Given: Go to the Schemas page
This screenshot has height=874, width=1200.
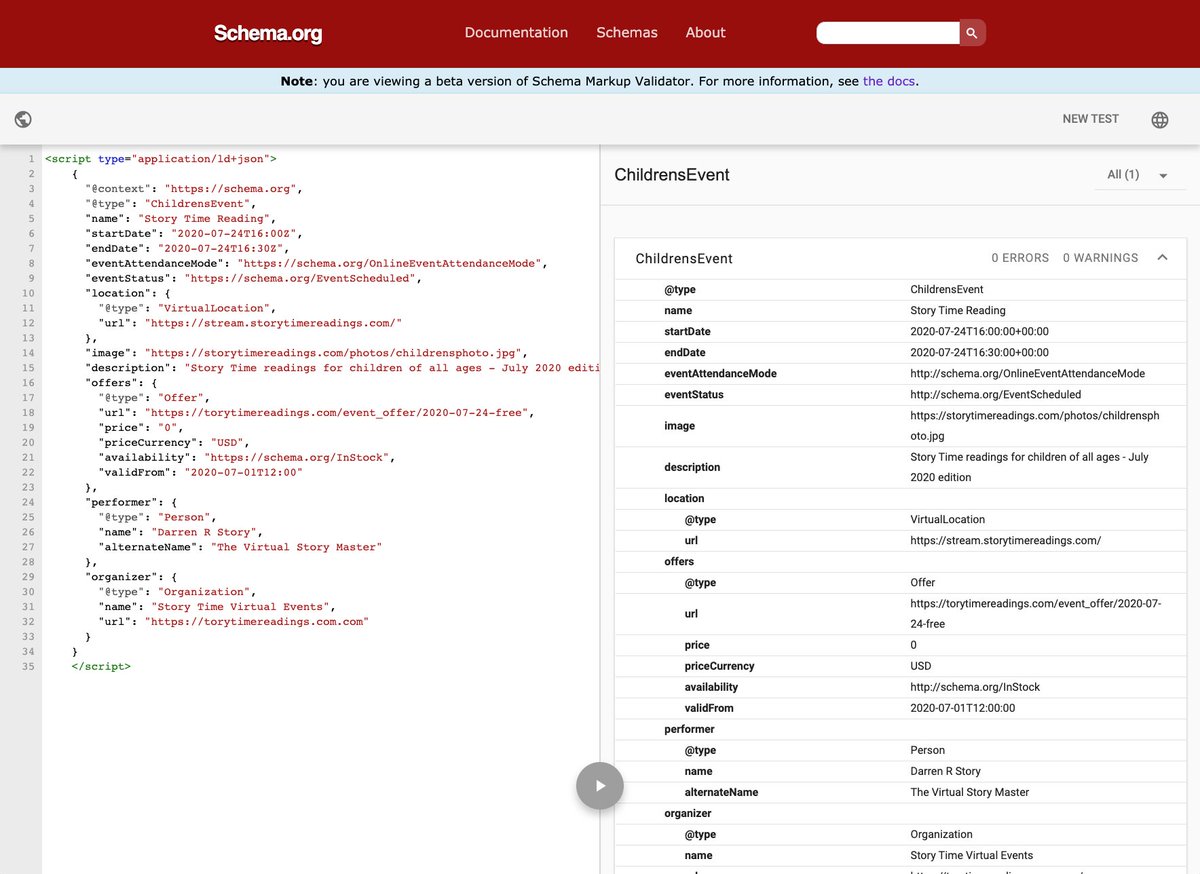Looking at the screenshot, I should 627,32.
